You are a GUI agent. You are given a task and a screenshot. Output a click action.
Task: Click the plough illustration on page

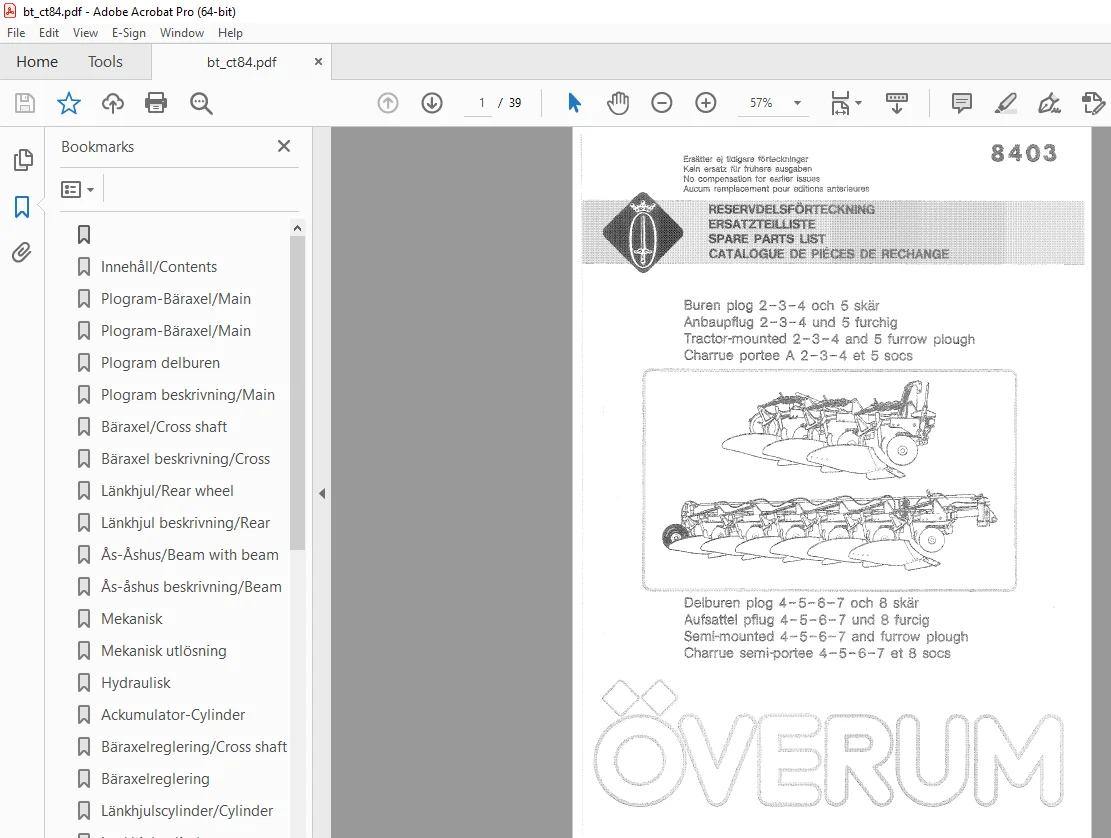829,480
